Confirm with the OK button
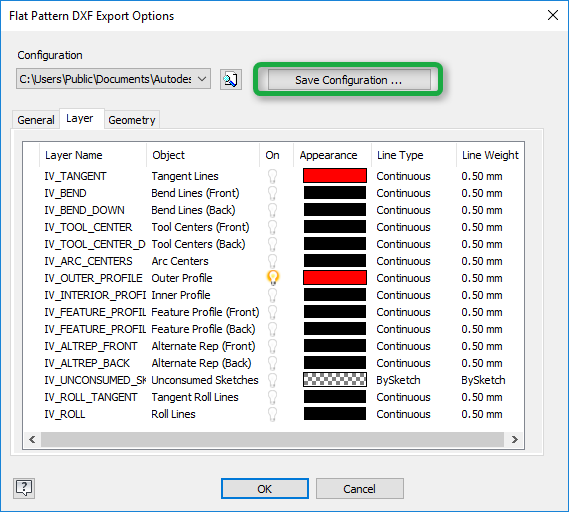Viewport: 569px width, 512px height. [265, 488]
